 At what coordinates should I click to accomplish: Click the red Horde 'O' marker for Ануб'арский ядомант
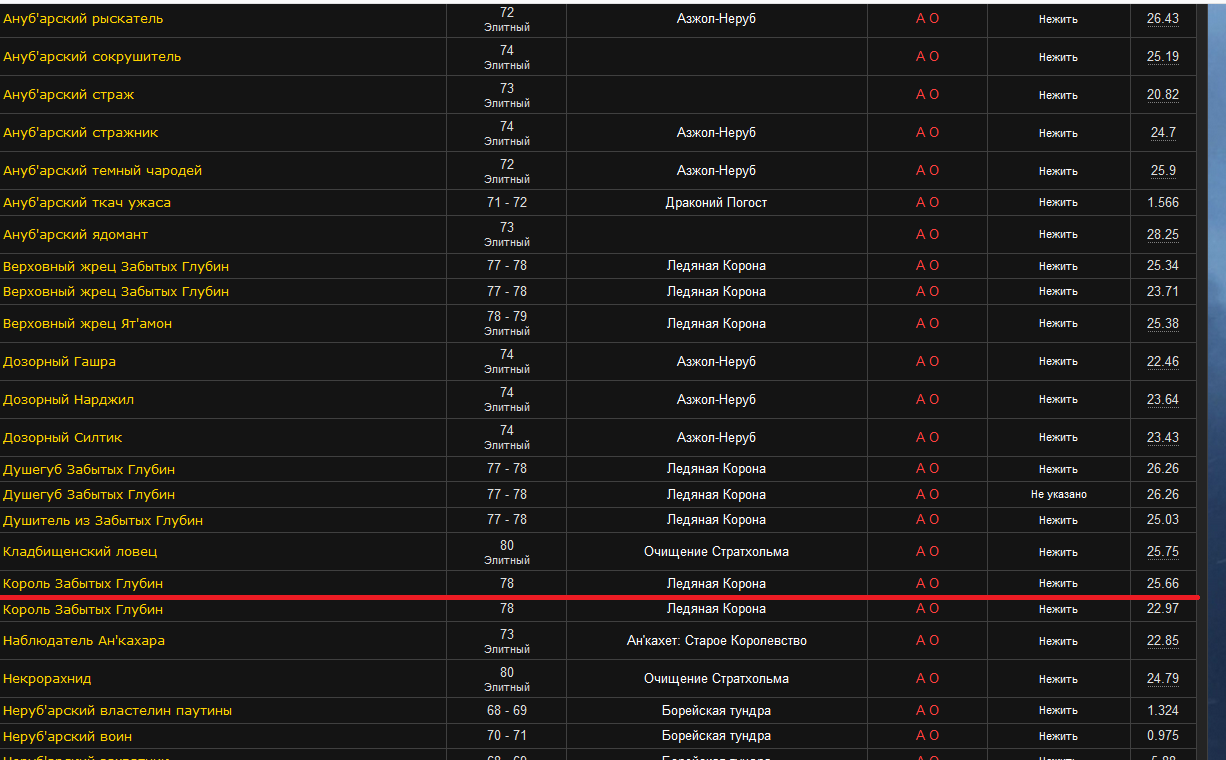(x=934, y=235)
